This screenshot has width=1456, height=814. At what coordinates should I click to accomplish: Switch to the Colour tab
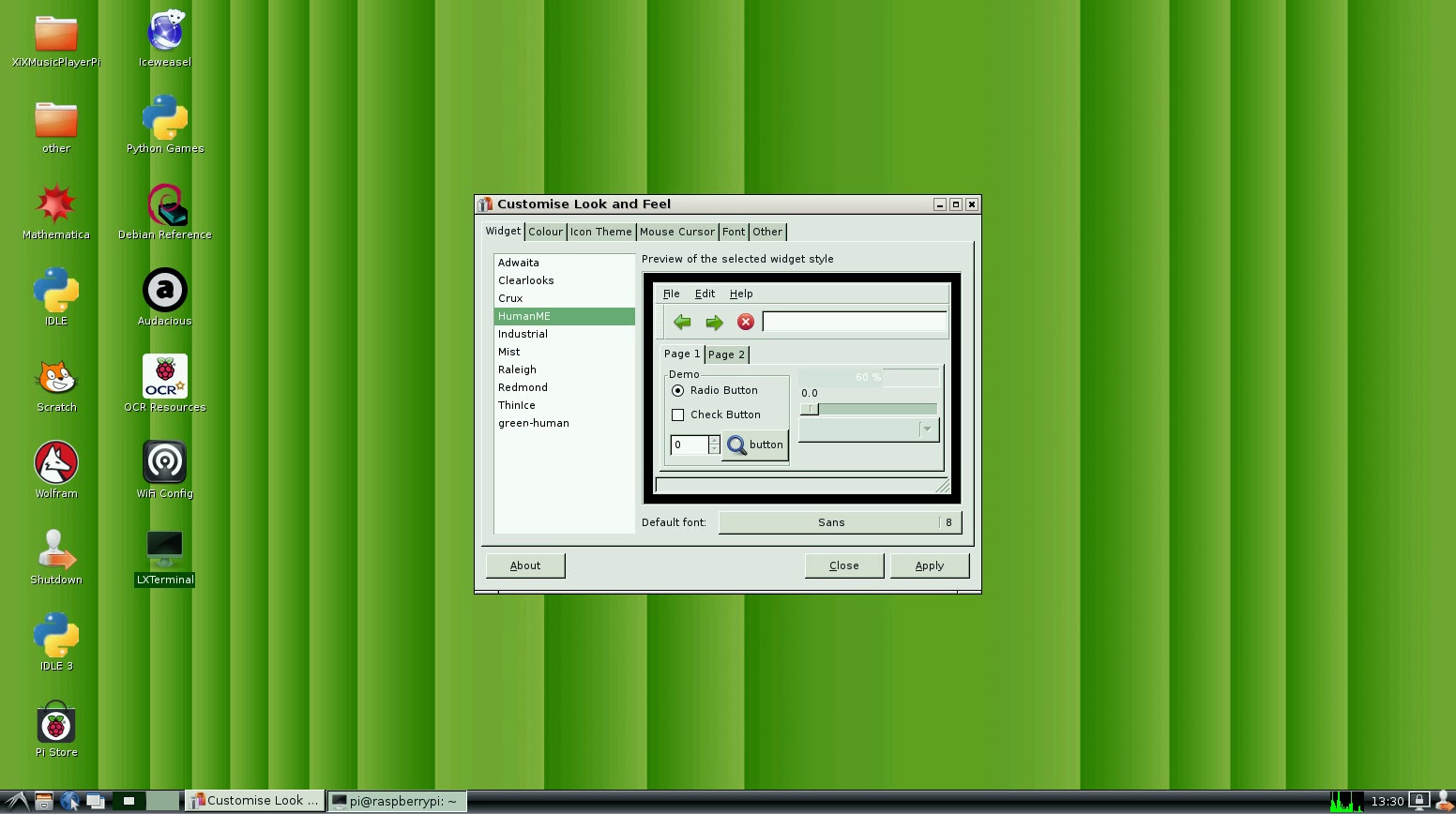point(545,232)
